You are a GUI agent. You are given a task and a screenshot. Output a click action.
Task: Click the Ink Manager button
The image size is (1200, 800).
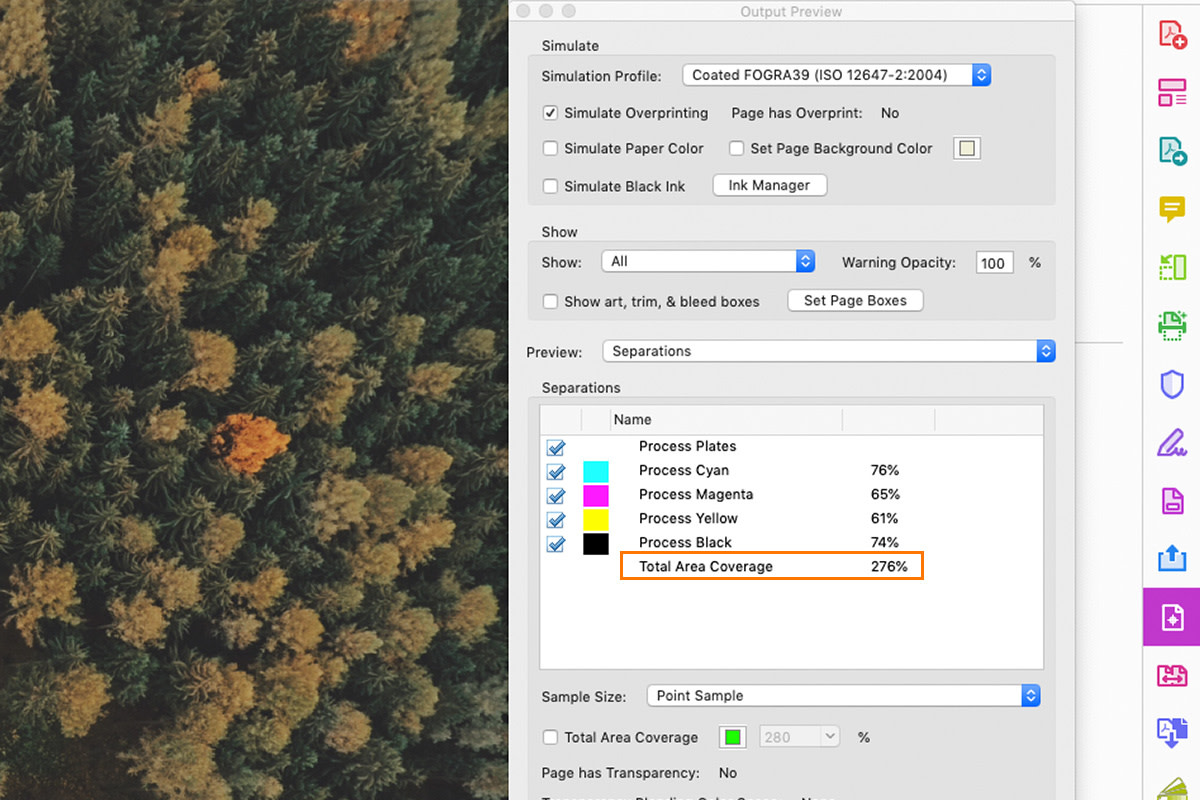coord(769,185)
